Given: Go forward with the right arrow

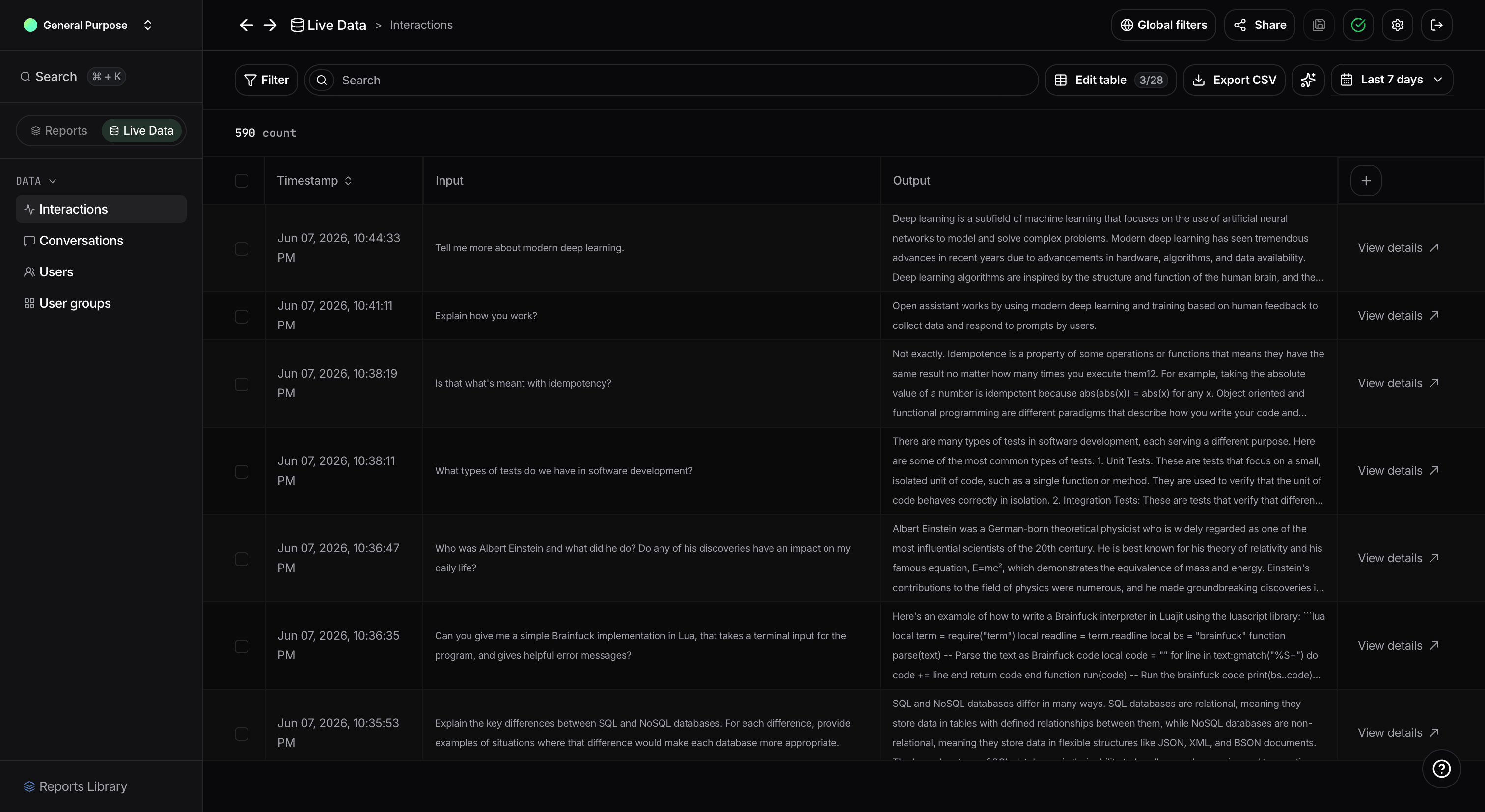Looking at the screenshot, I should click(270, 25).
